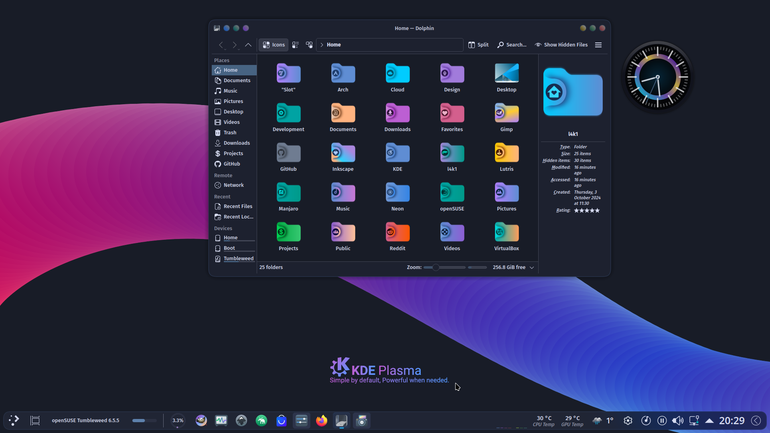Select the Tumbleweed device in sidebar
Image resolution: width=770 pixels, height=433 pixels.
tap(234, 258)
